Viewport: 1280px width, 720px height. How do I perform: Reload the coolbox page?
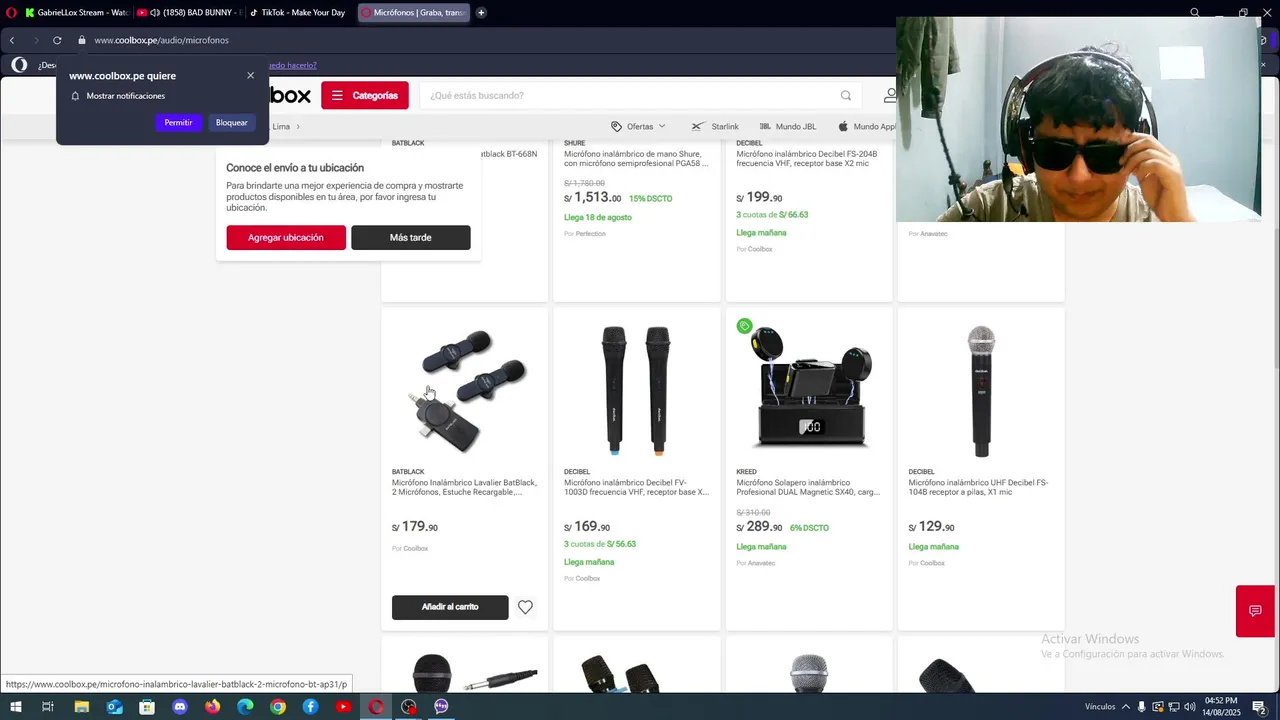(57, 40)
